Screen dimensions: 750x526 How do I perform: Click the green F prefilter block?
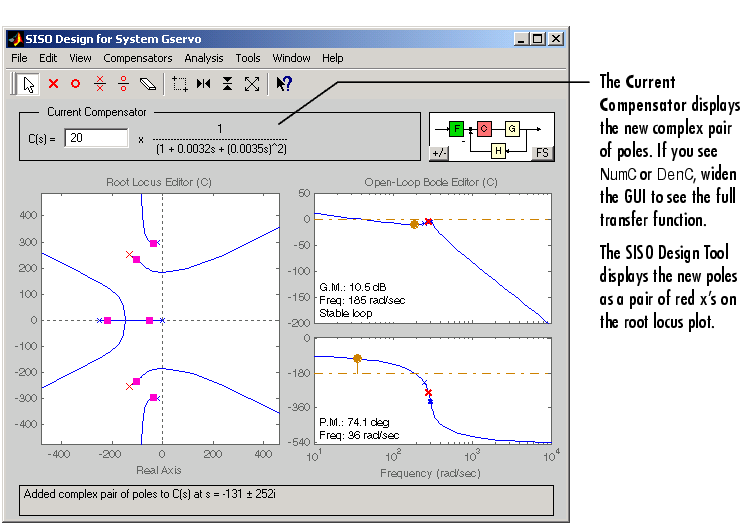coord(456,129)
